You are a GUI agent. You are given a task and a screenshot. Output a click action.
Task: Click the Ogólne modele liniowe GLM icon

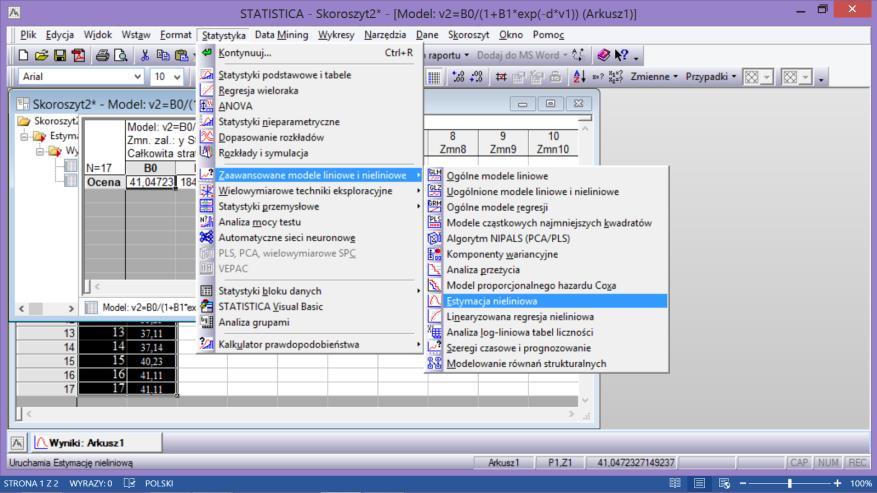click(435, 175)
